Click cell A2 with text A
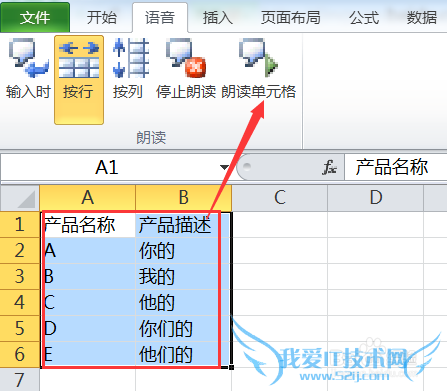 click(x=88, y=250)
